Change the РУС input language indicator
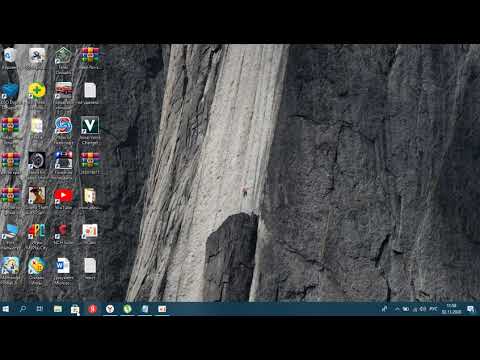This screenshot has width=480, height=360. point(433,309)
